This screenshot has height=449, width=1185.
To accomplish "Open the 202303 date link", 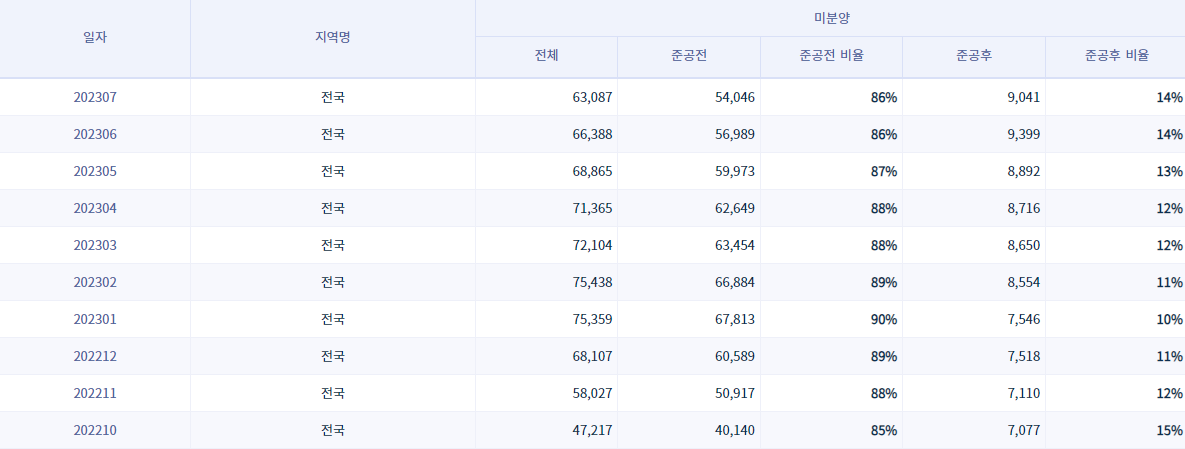I will pos(95,245).
